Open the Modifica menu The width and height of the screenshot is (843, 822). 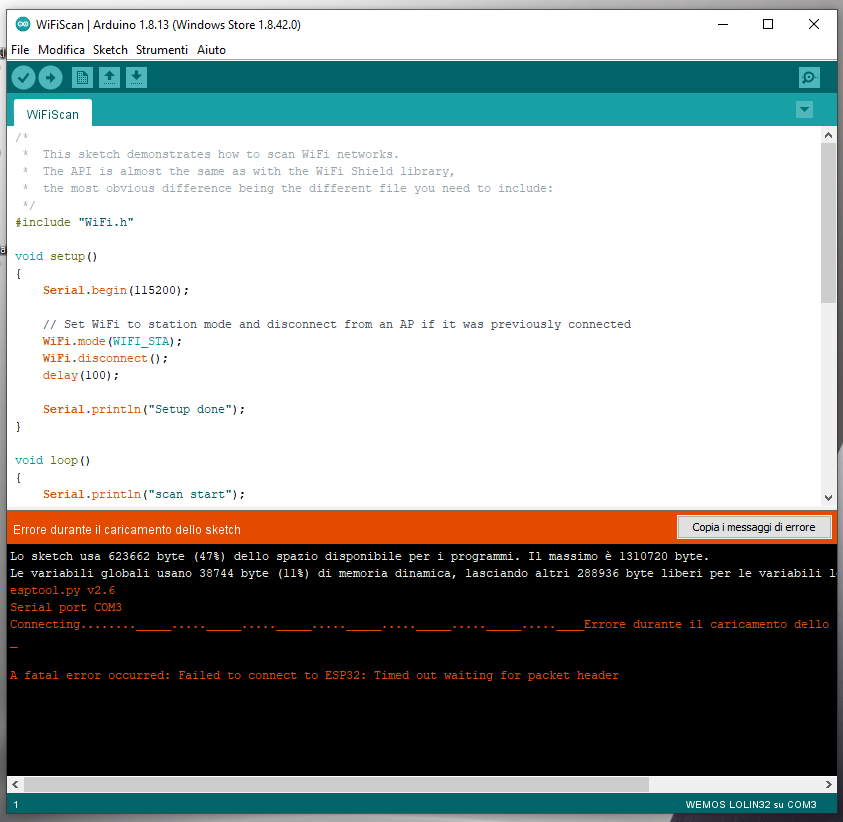pyautogui.click(x=61, y=50)
